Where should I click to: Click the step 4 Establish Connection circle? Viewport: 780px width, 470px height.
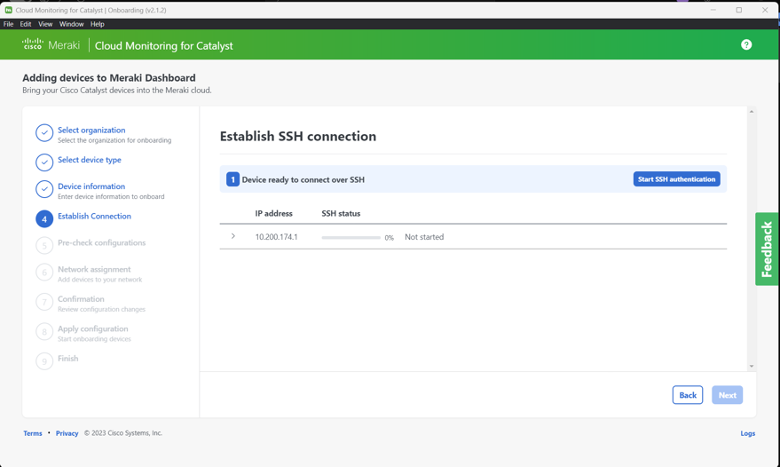(44, 218)
